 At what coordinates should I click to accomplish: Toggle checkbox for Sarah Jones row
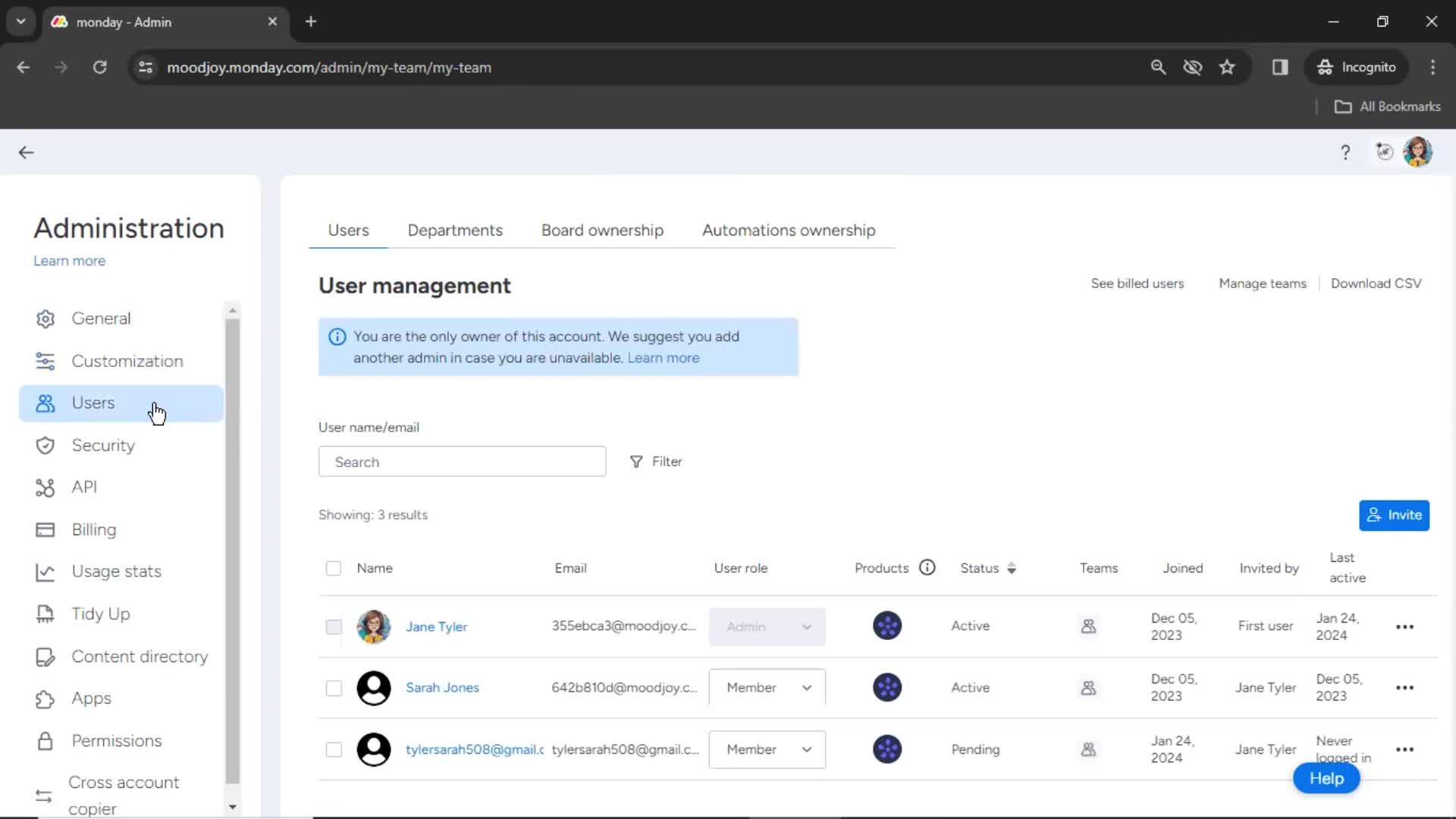[x=333, y=687]
